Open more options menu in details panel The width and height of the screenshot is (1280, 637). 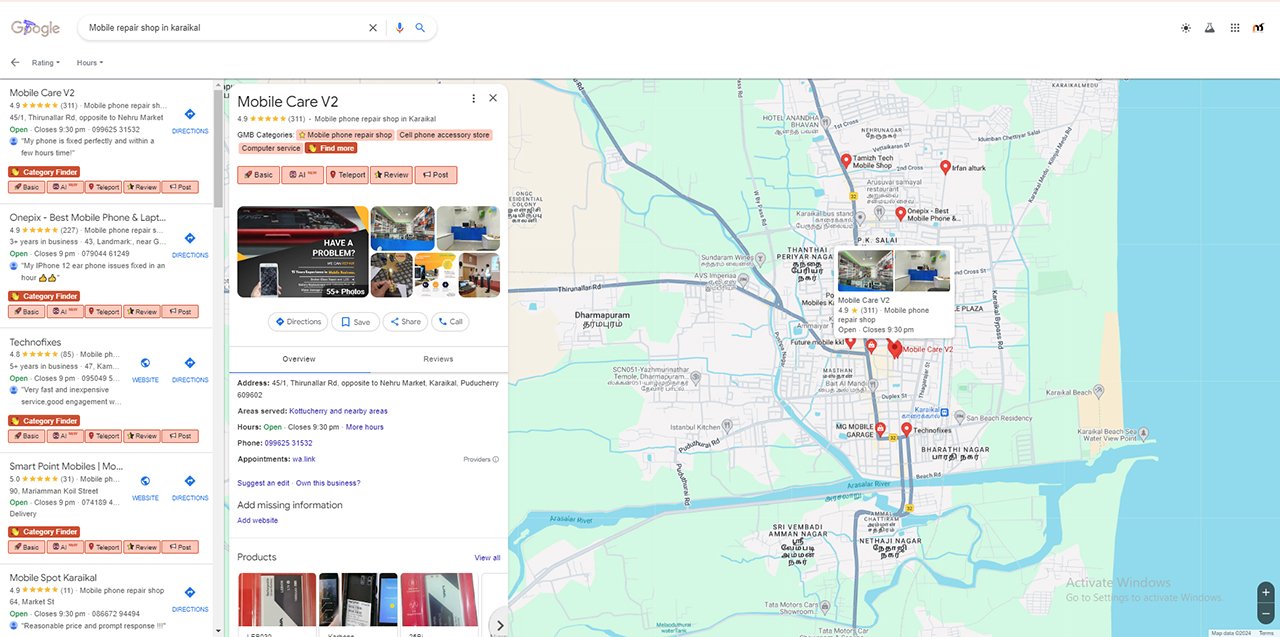coord(473,98)
